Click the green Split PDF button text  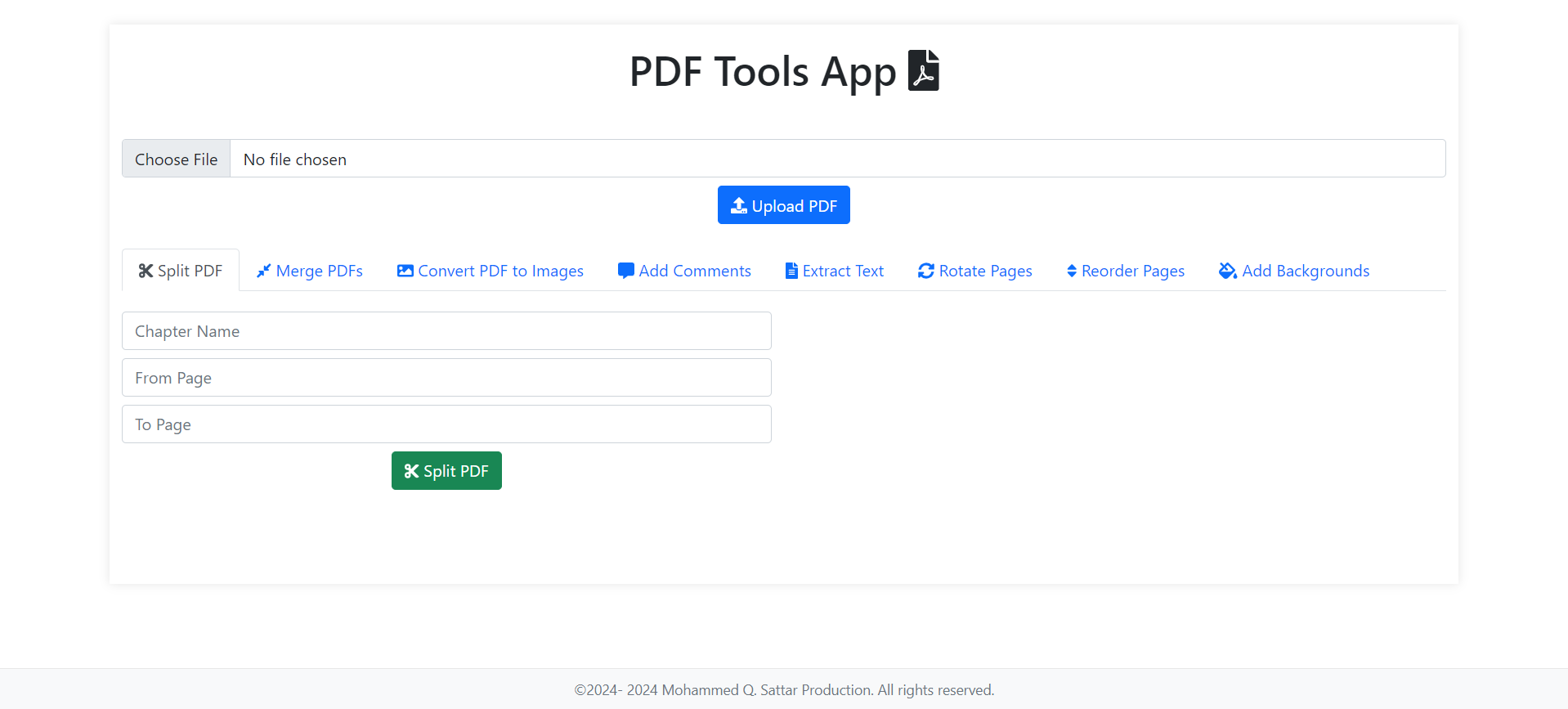click(x=456, y=471)
